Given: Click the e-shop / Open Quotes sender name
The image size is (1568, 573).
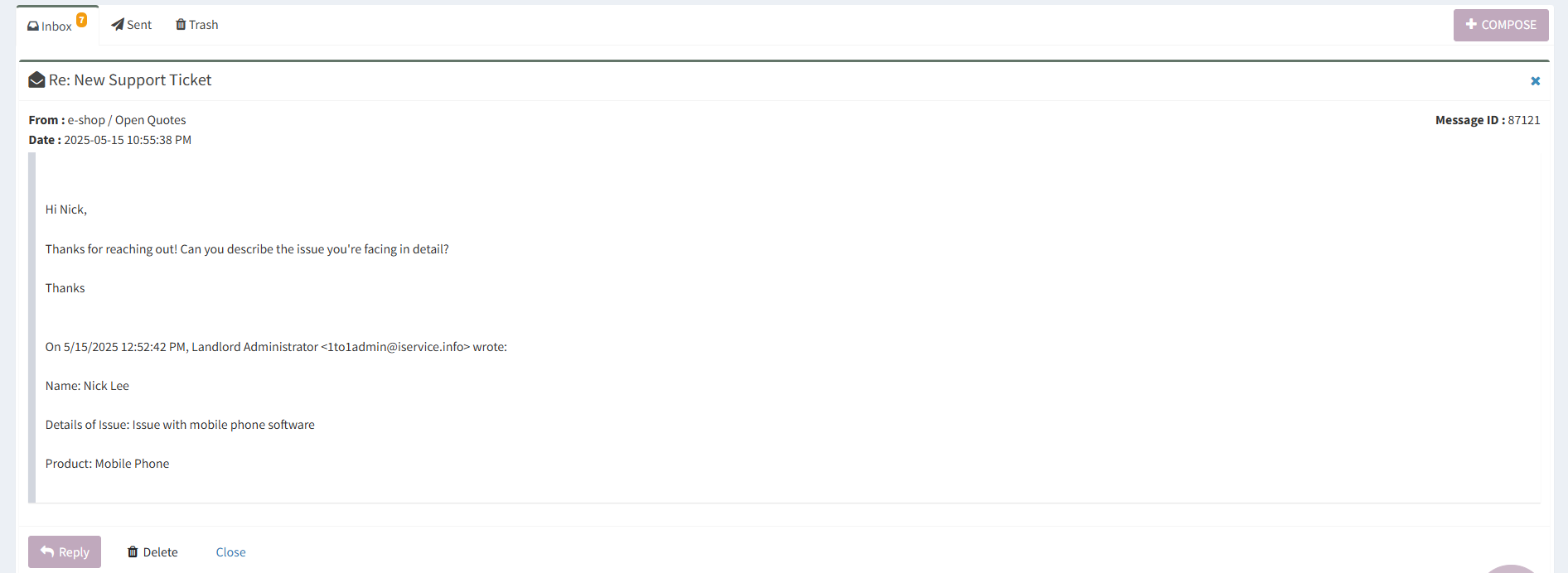Looking at the screenshot, I should point(127,120).
